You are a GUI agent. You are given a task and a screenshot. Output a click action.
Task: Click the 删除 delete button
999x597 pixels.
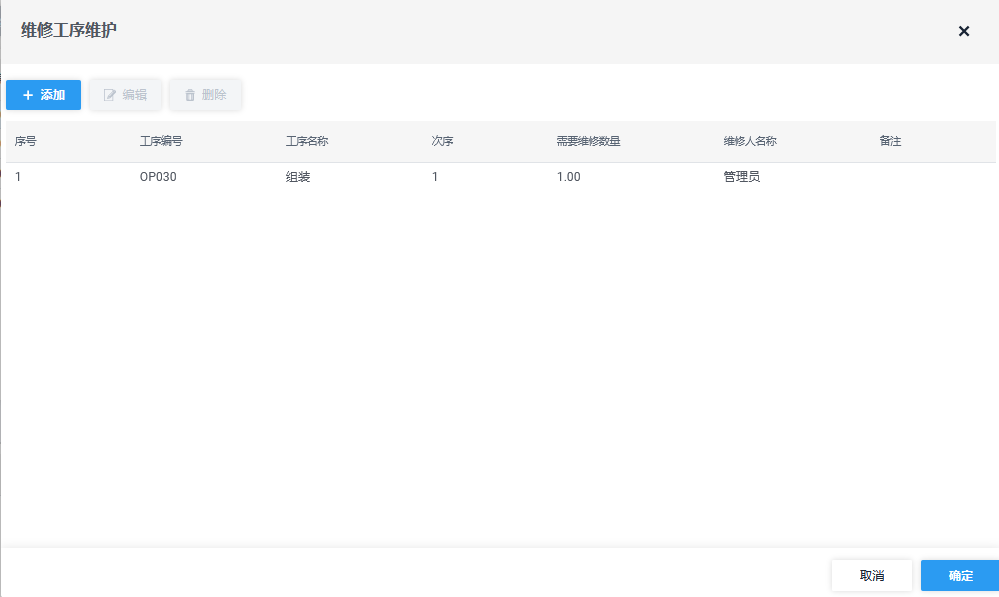click(205, 95)
